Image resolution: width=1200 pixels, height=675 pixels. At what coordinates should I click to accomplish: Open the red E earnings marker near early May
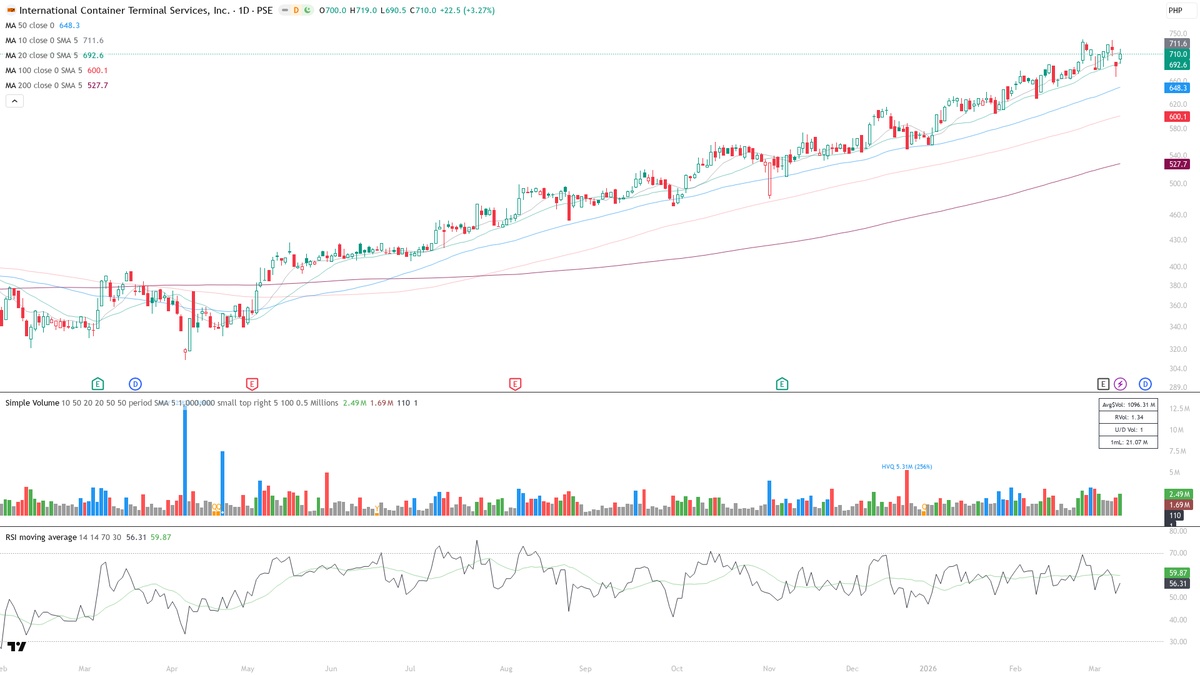252,384
